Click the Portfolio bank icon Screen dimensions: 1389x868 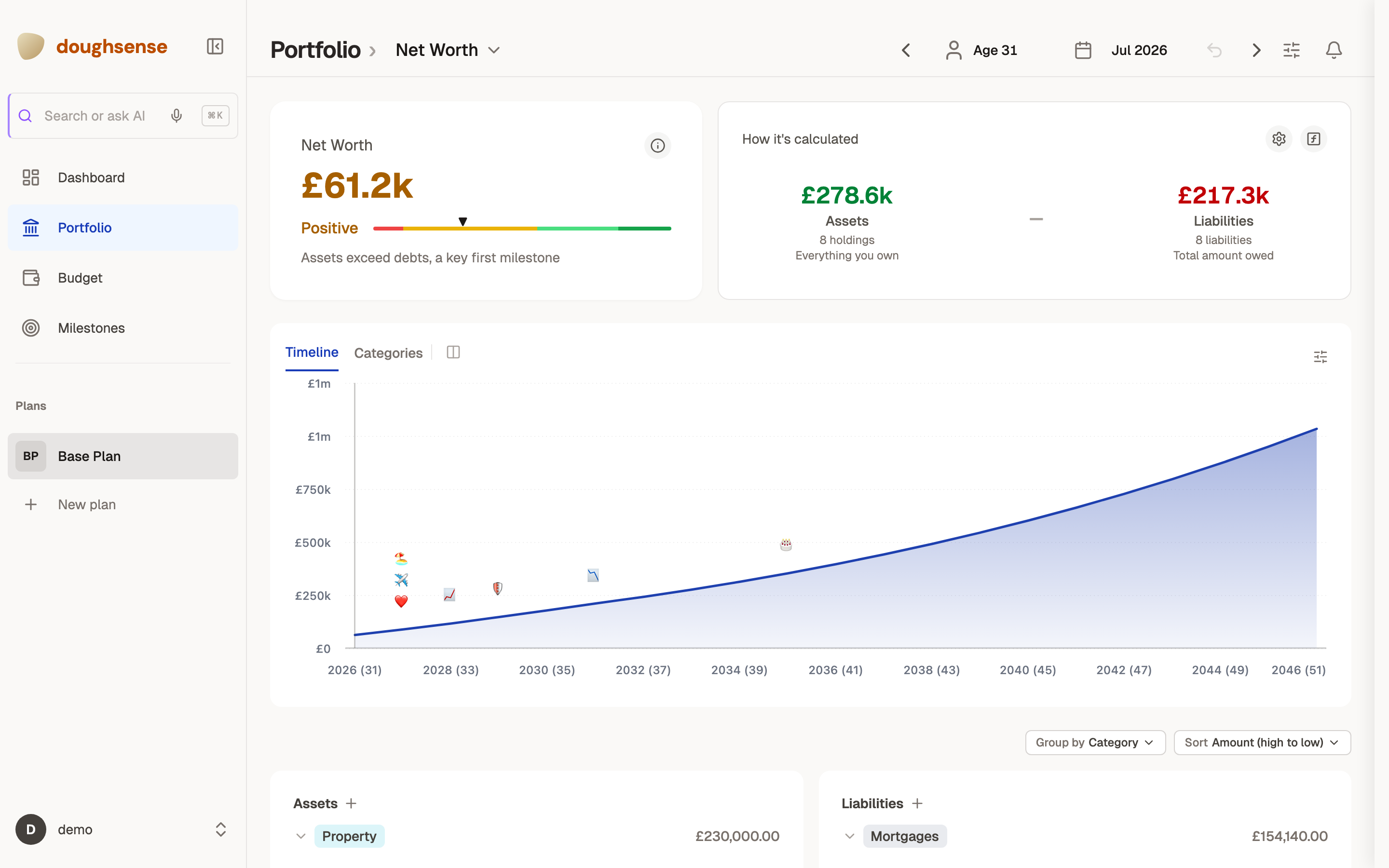31,227
